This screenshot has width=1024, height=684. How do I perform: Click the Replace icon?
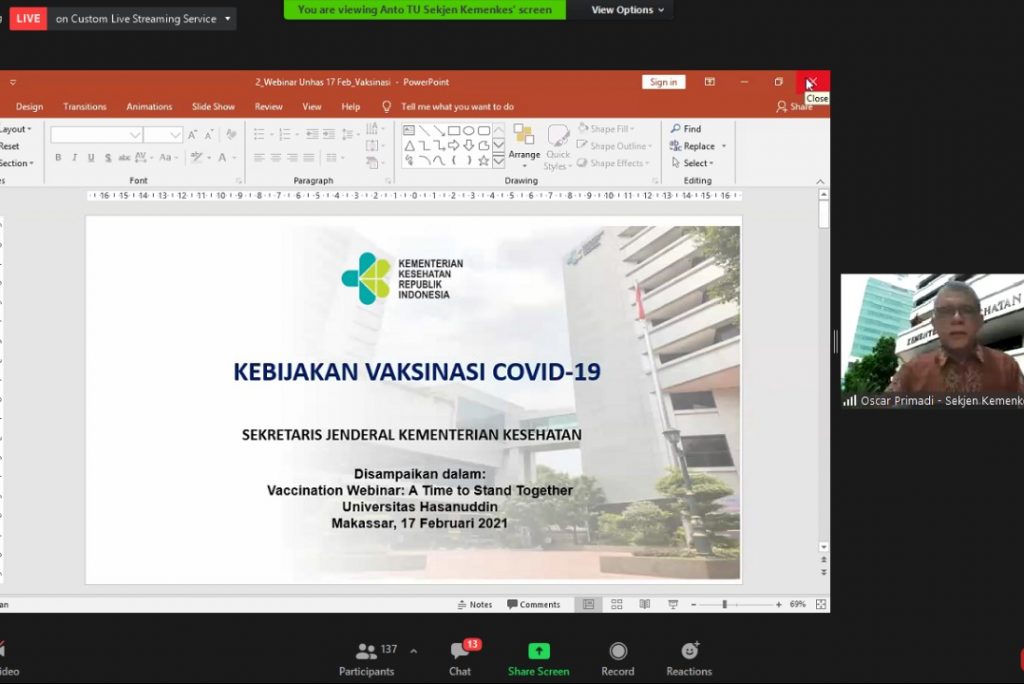pos(696,146)
